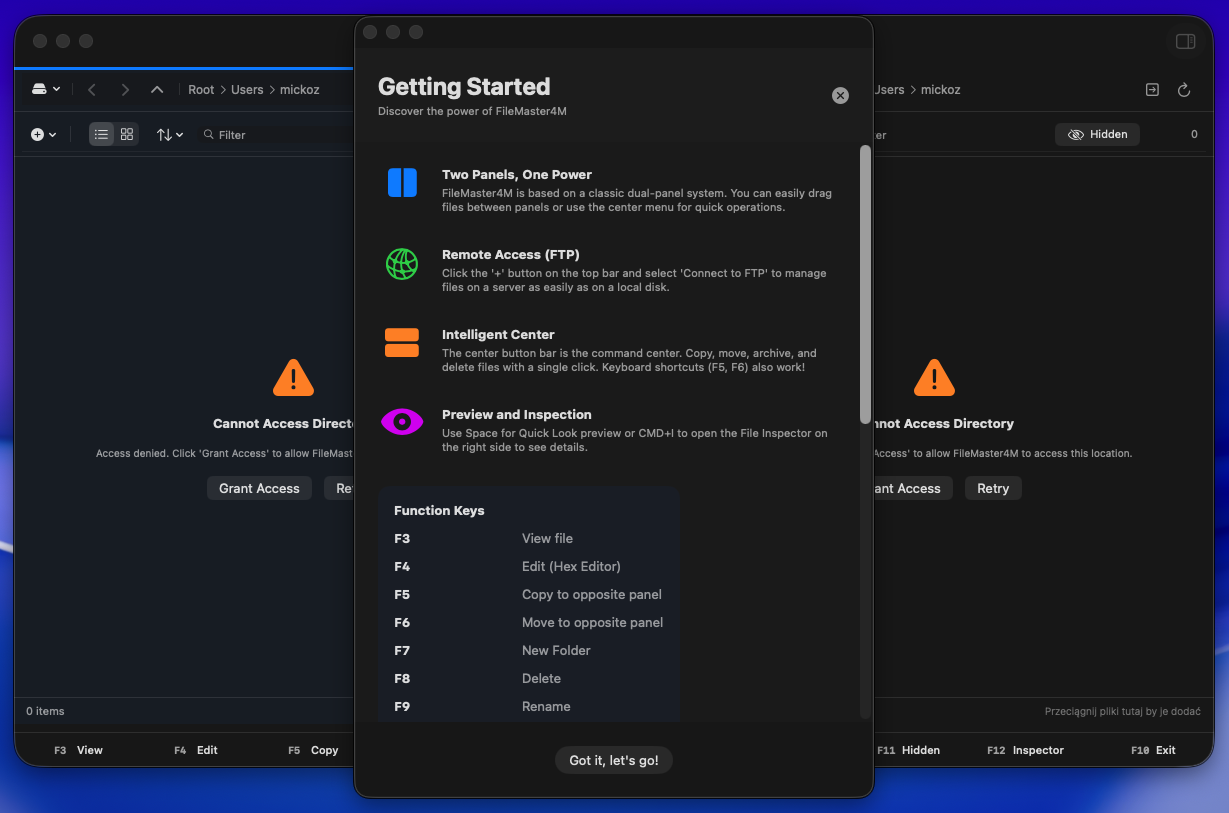The height and width of the screenshot is (813, 1229).
Task: Switch left panel to grid view
Action: [127, 134]
